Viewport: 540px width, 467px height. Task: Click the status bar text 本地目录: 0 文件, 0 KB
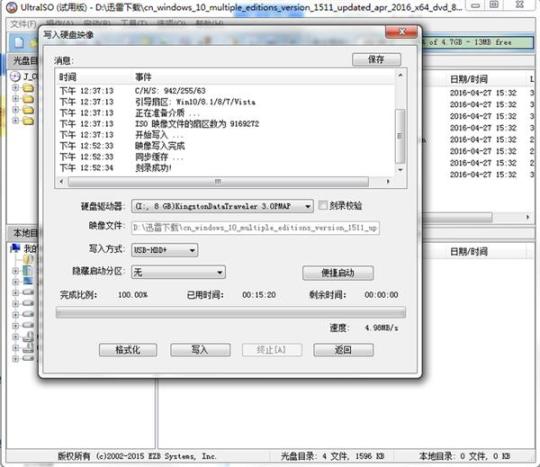(465, 457)
